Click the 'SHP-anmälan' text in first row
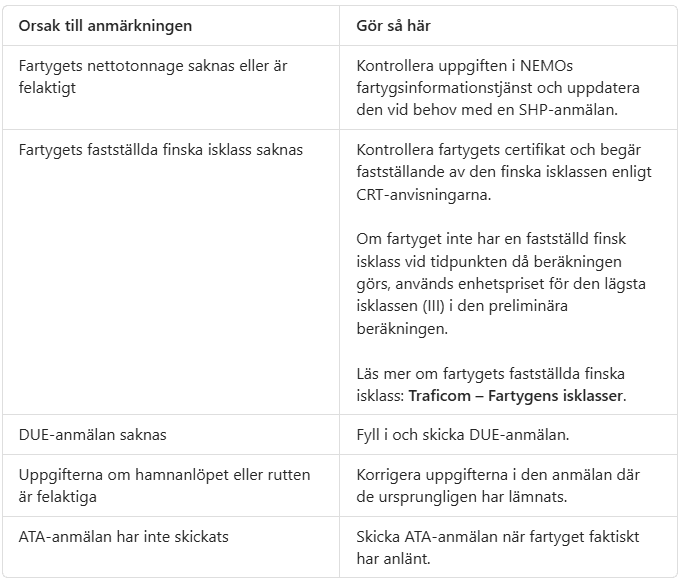Viewport: 686px width, 583px height. point(568,110)
